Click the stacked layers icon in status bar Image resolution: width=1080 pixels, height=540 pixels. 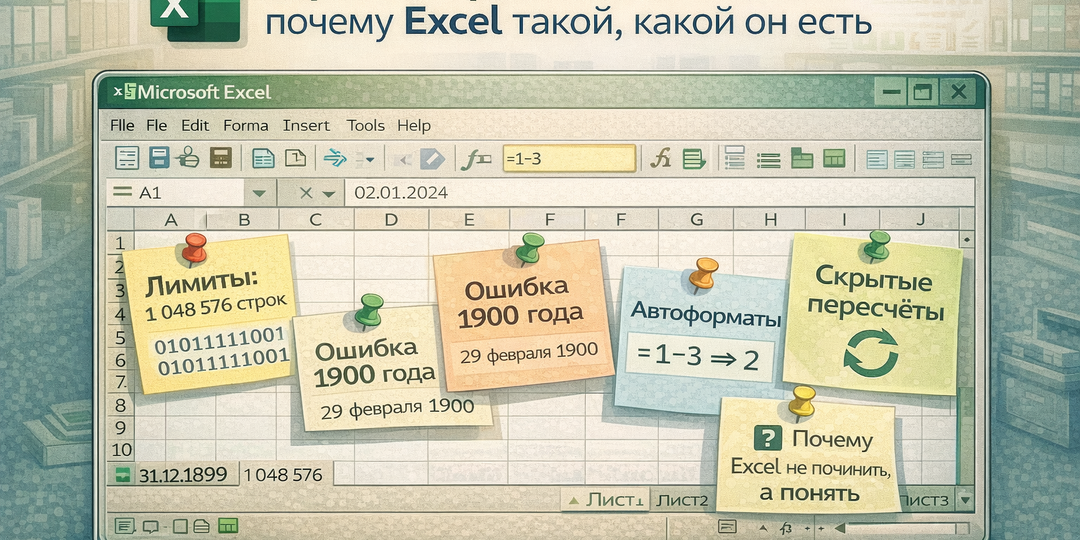click(201, 526)
